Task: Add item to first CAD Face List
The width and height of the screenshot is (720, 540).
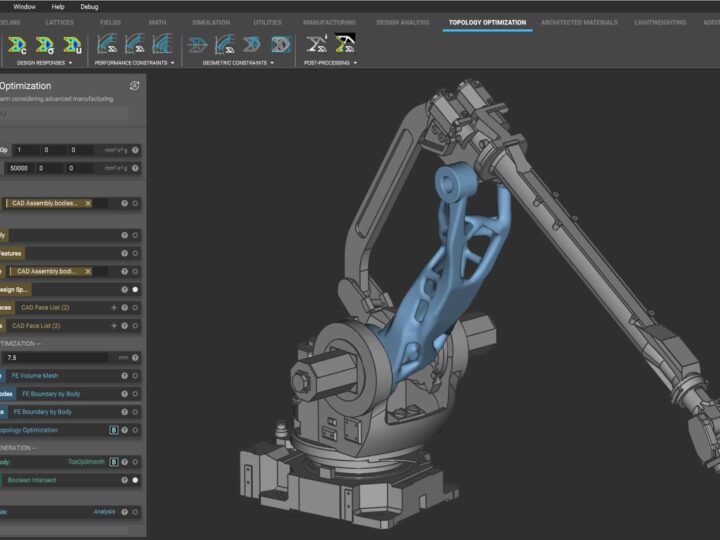Action: (114, 308)
